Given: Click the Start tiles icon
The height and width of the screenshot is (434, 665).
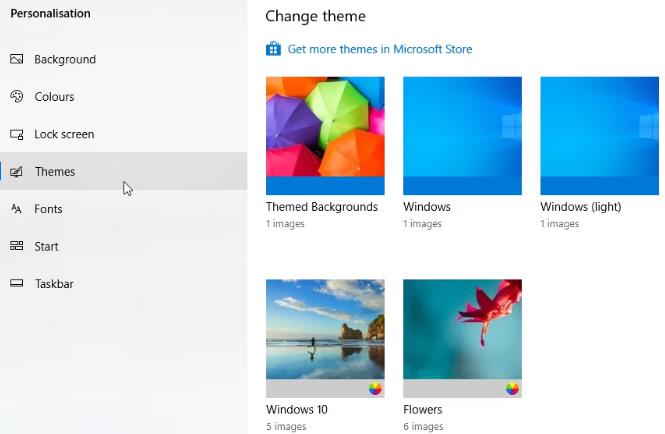Looking at the screenshot, I should [x=17, y=246].
